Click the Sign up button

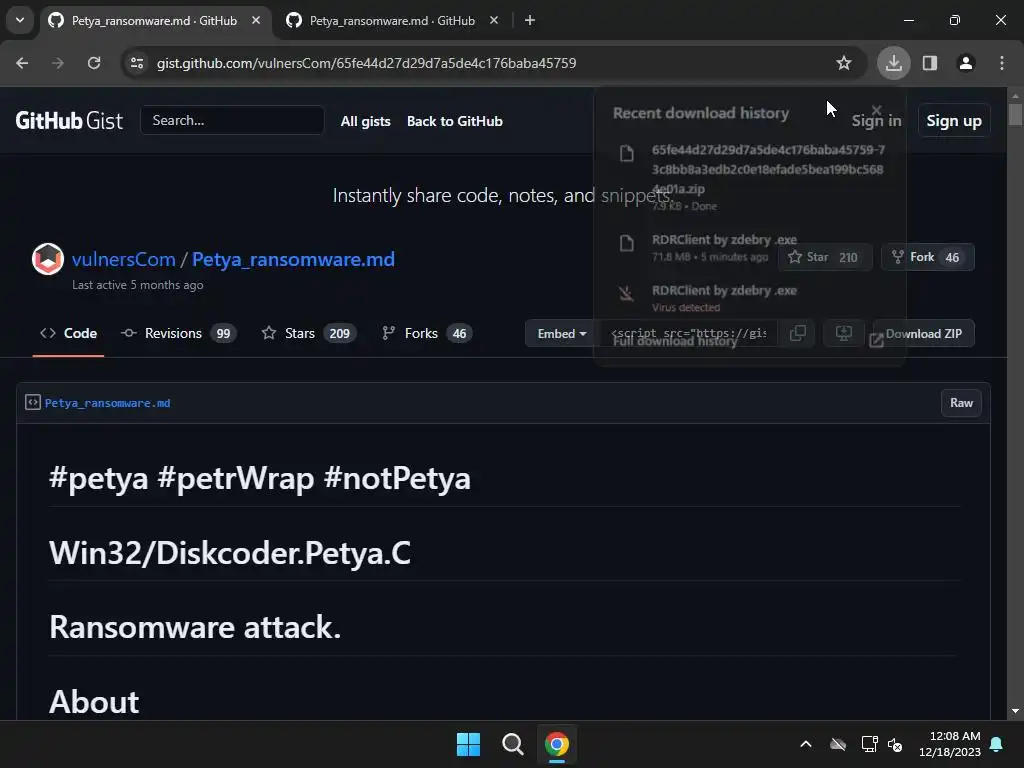(x=953, y=121)
